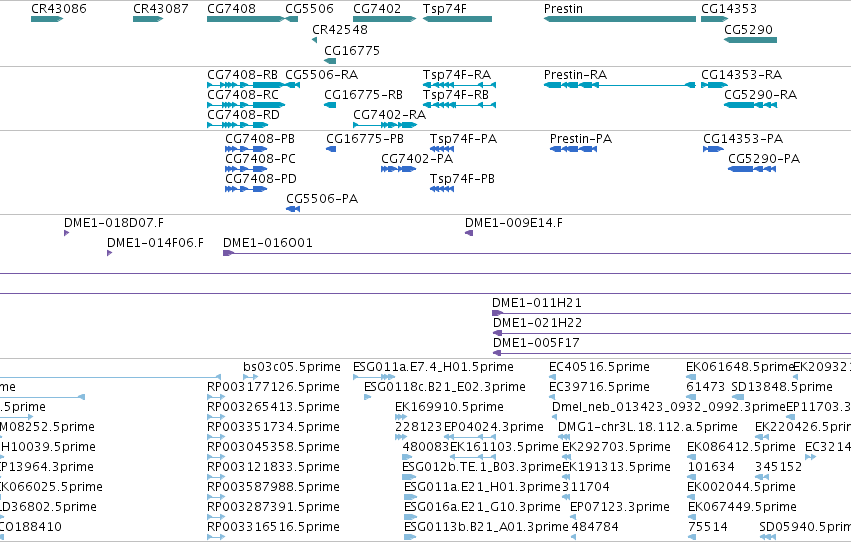Select the Prestin gene bar
The width and height of the screenshot is (851, 542).
[620, 19]
